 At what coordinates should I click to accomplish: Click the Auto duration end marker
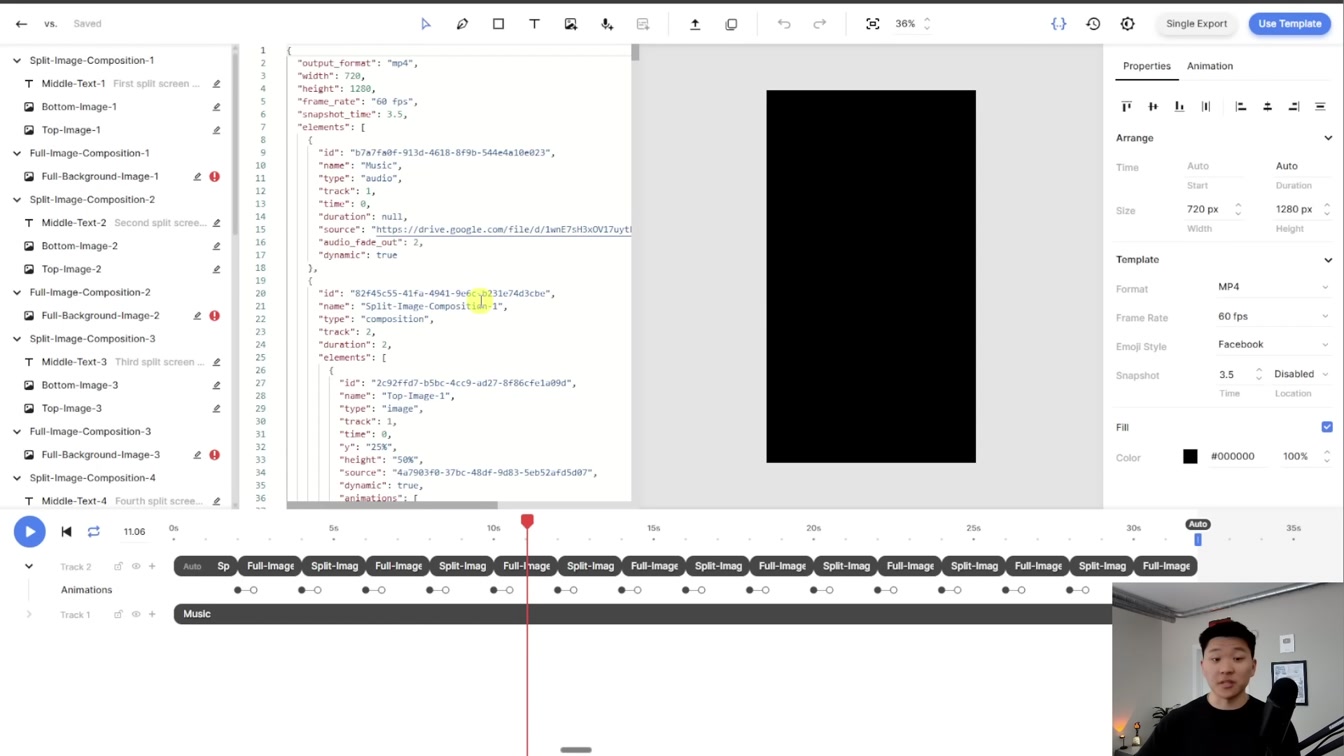pos(1198,540)
